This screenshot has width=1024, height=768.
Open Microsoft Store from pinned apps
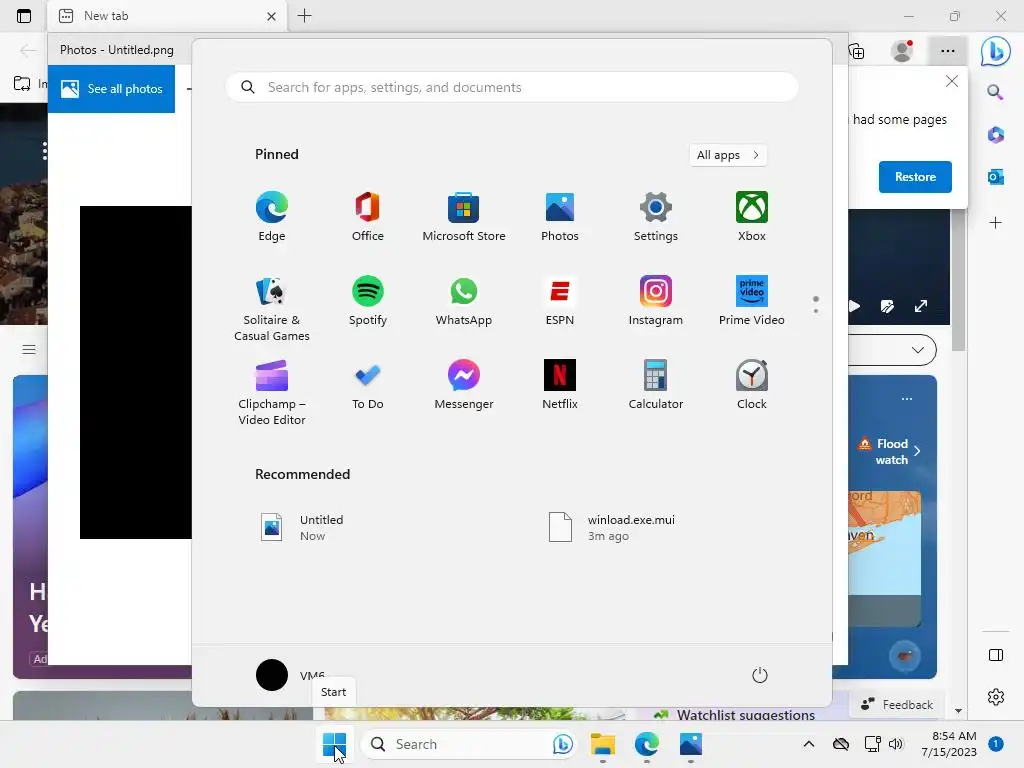(464, 217)
